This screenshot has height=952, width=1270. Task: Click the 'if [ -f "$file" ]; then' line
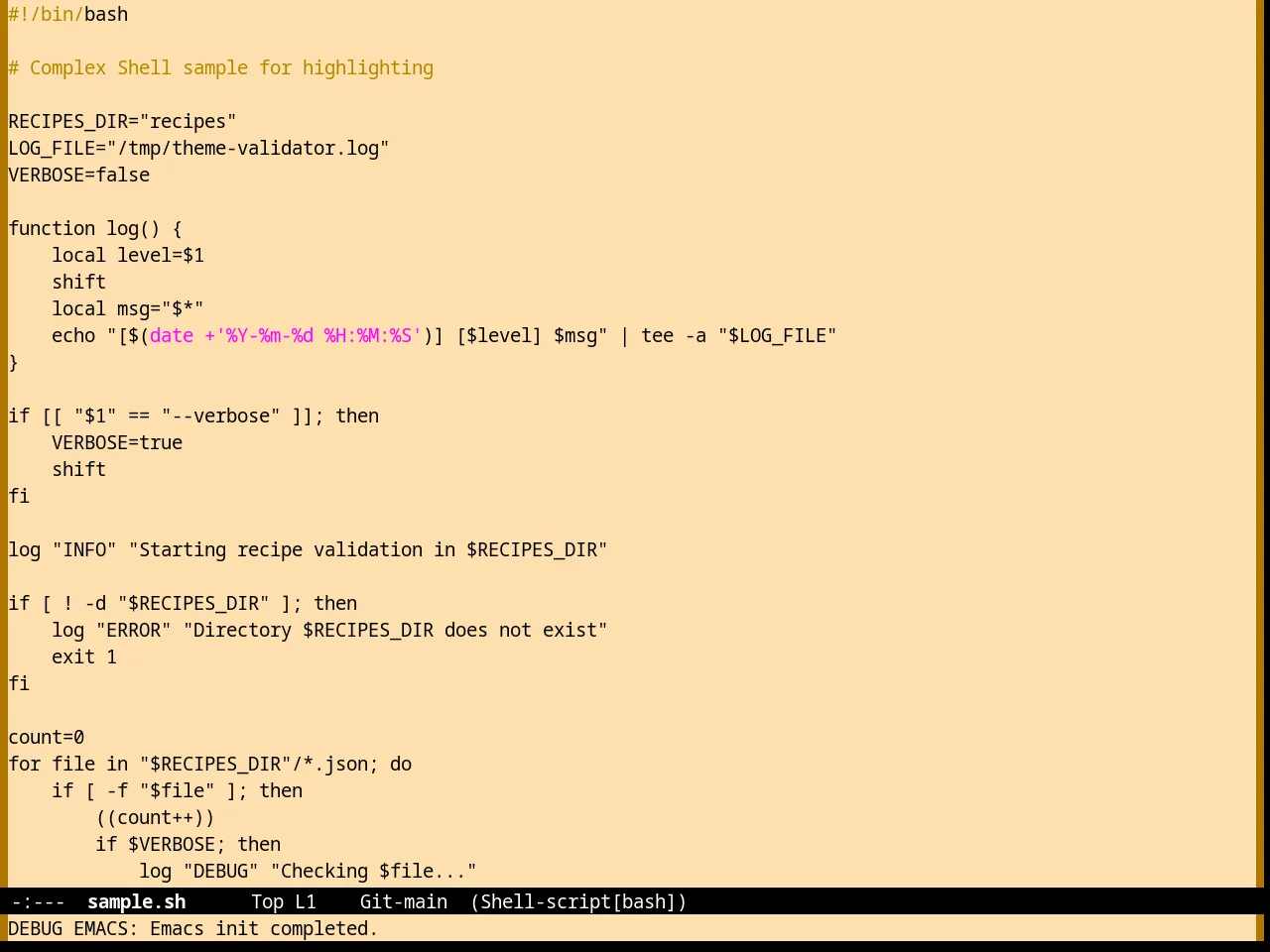(178, 790)
